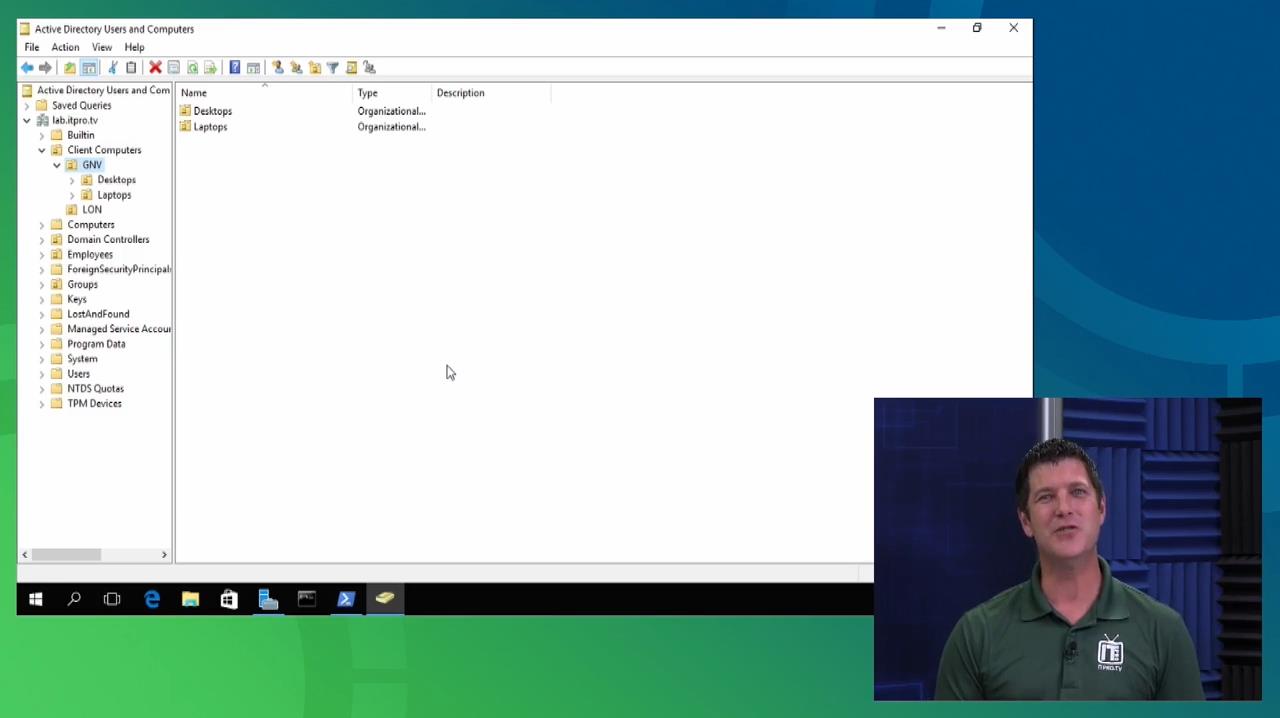Open Task View on the taskbar
Screen dimensions: 1280x718
click(x=112, y=599)
